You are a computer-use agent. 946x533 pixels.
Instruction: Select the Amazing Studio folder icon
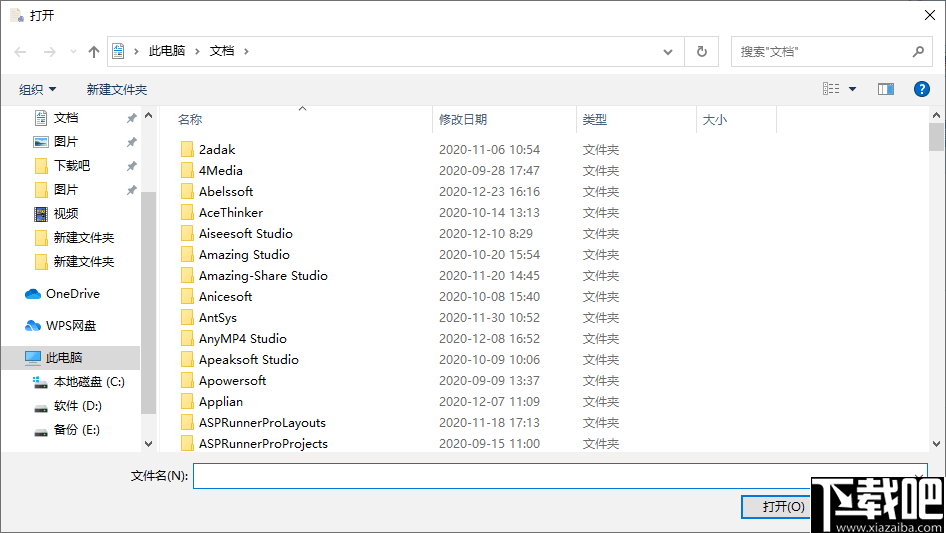coord(187,254)
